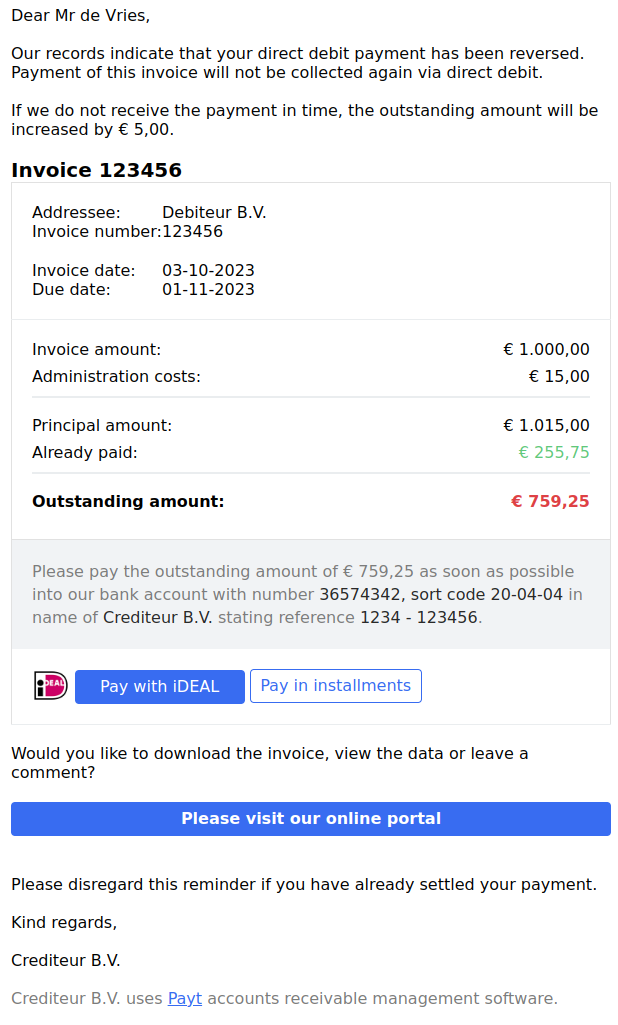Image resolution: width=618 pixels, height=1025 pixels.
Task: Click the Invoice 123456 heading
Action: [x=96, y=170]
